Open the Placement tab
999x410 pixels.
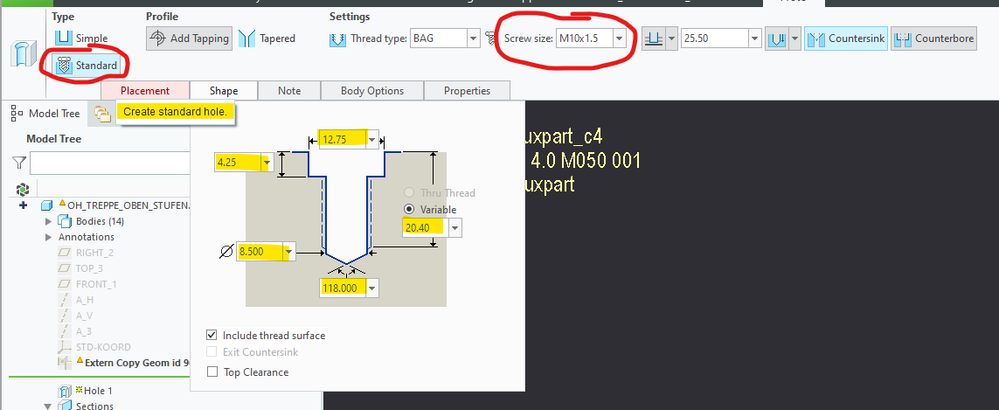pos(144,91)
